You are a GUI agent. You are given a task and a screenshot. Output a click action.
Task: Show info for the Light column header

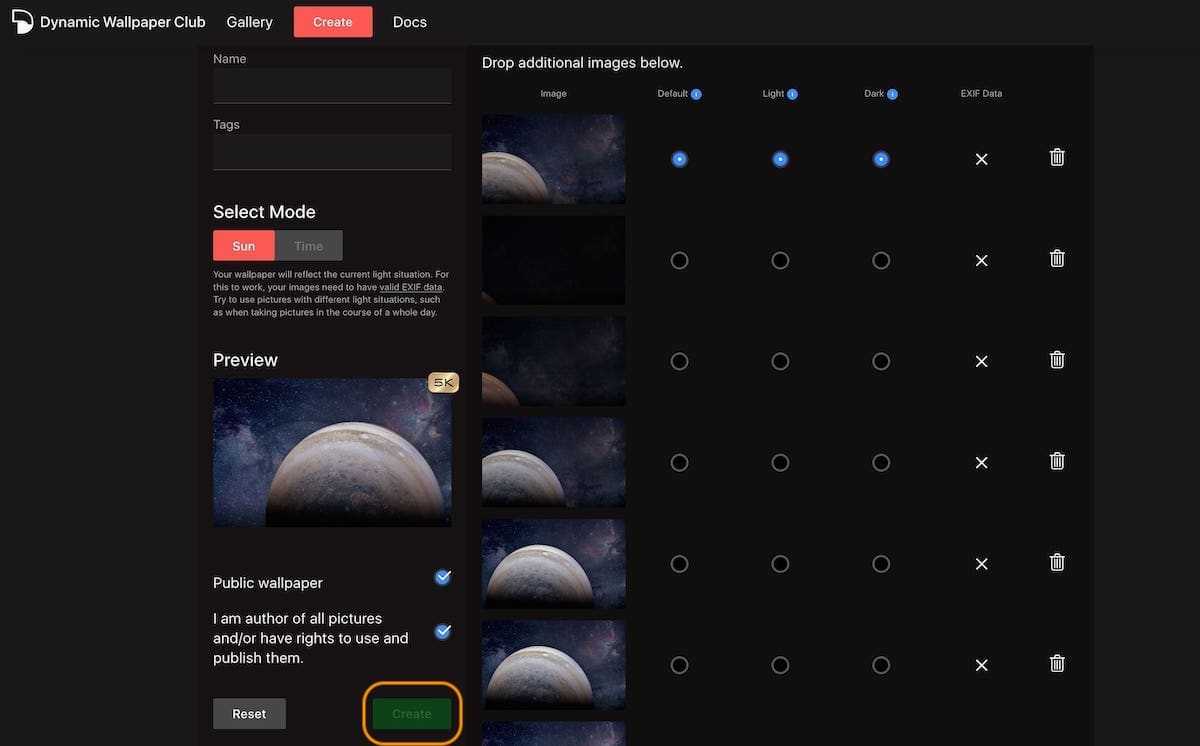pyautogui.click(x=792, y=94)
